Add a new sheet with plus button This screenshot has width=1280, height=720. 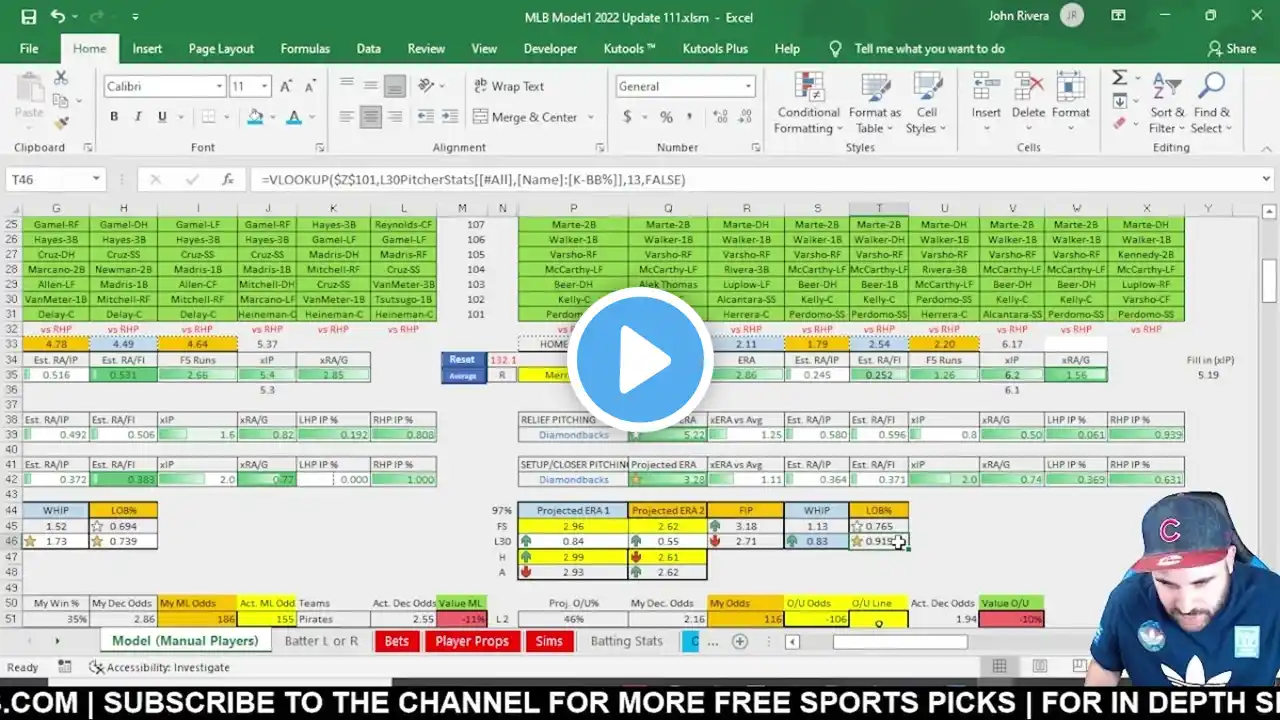coord(740,642)
